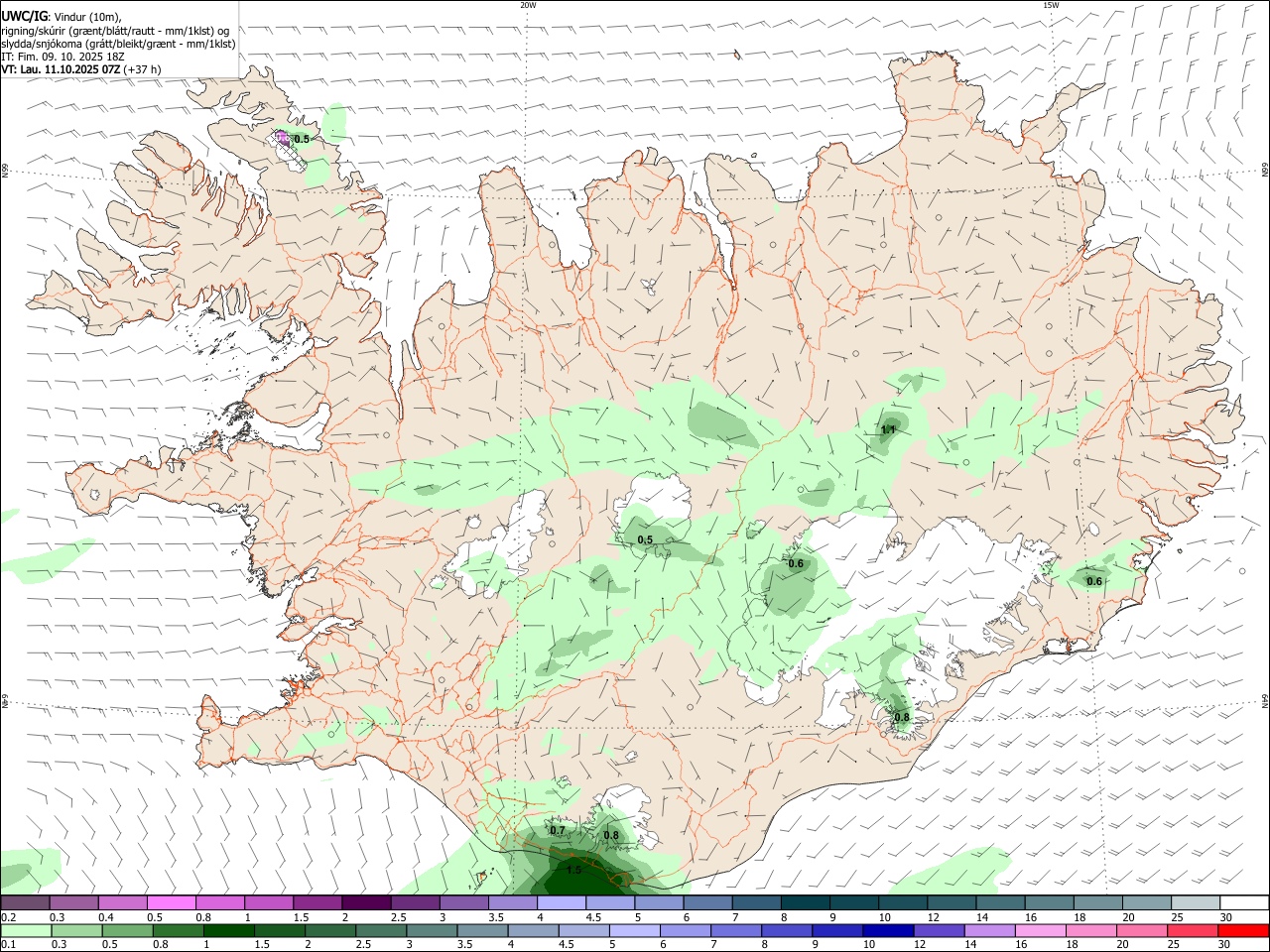The height and width of the screenshot is (952, 1270).
Task: Click the 0.5 label beside the pink snow marker
Action: pyautogui.click(x=302, y=140)
